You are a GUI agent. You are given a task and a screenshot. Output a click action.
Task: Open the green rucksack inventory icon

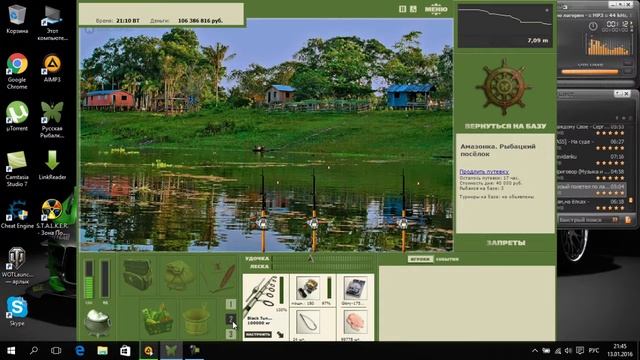click(178, 276)
